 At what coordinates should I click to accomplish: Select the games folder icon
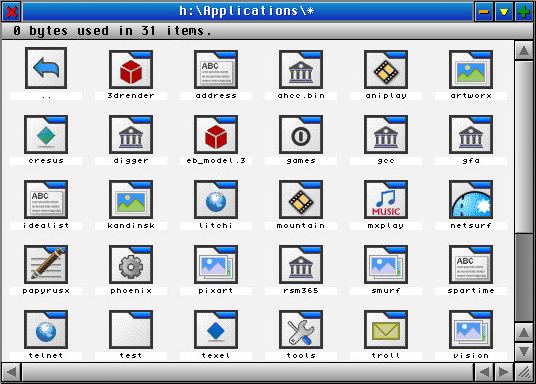(x=301, y=134)
